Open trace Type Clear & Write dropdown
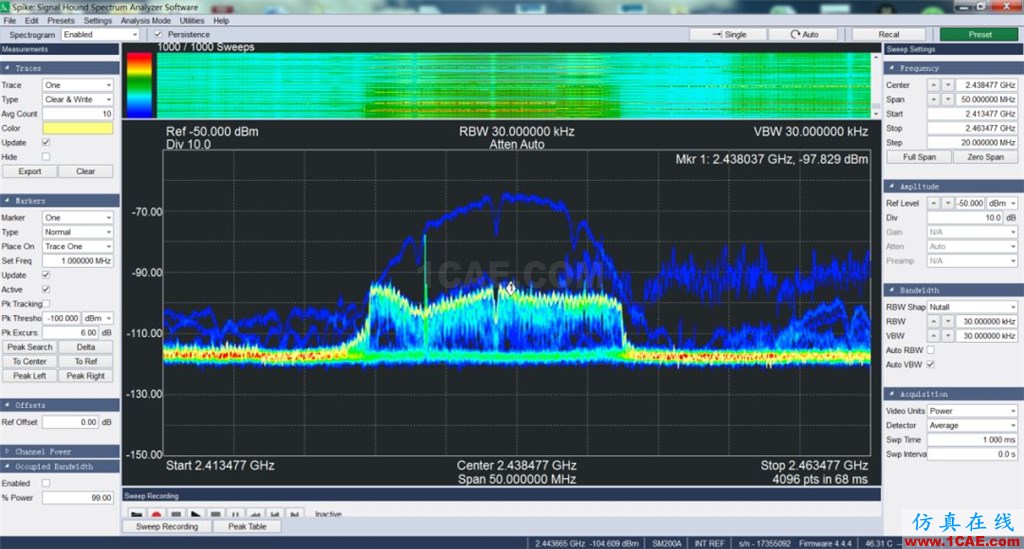The height and width of the screenshot is (549, 1024). [78, 99]
